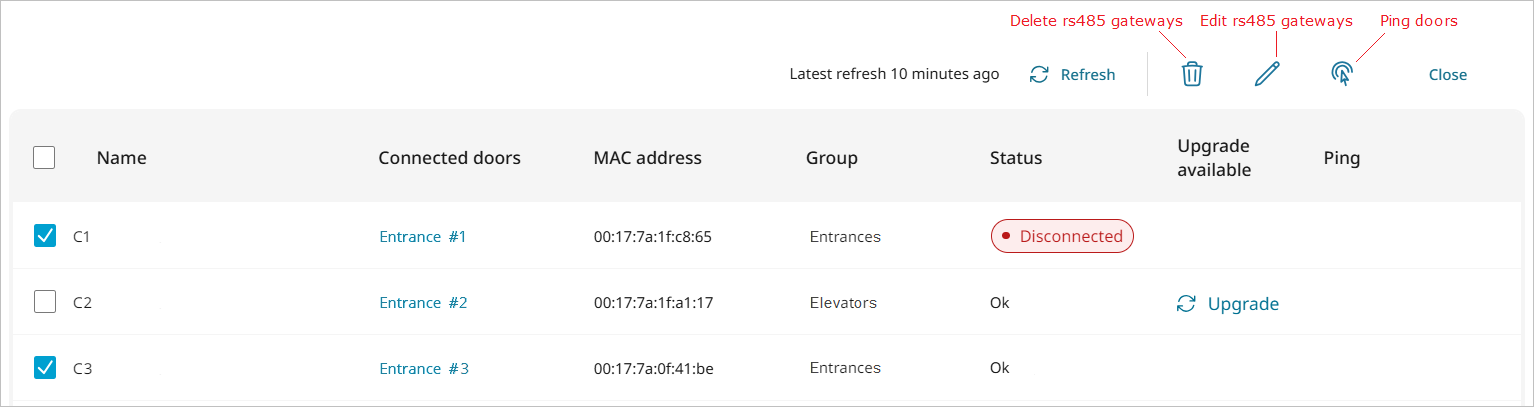Click the trash icon to delete gateways
Viewport: 1534px width, 407px height.
[1192, 74]
